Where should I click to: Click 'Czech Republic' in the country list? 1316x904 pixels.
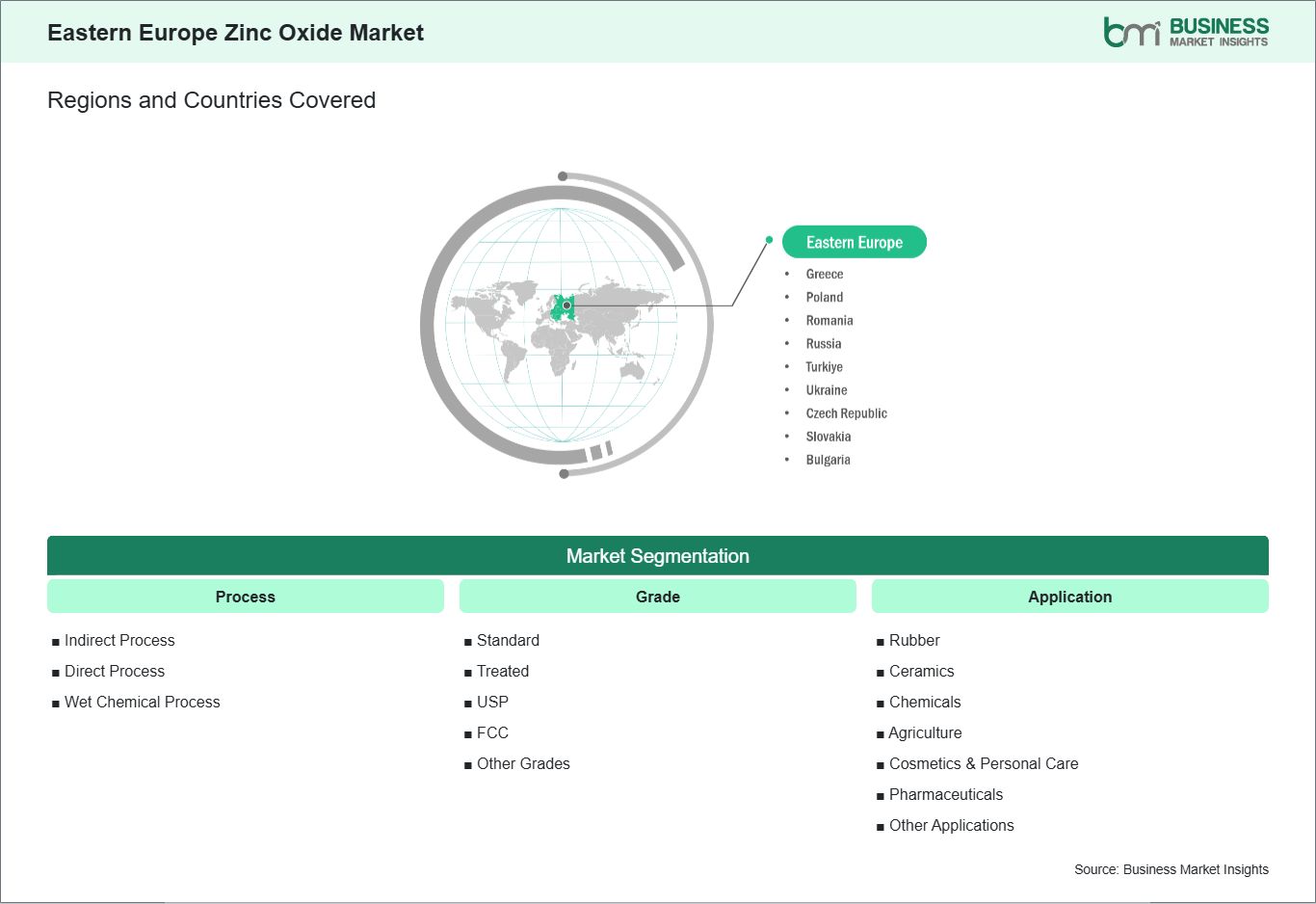pos(847,413)
